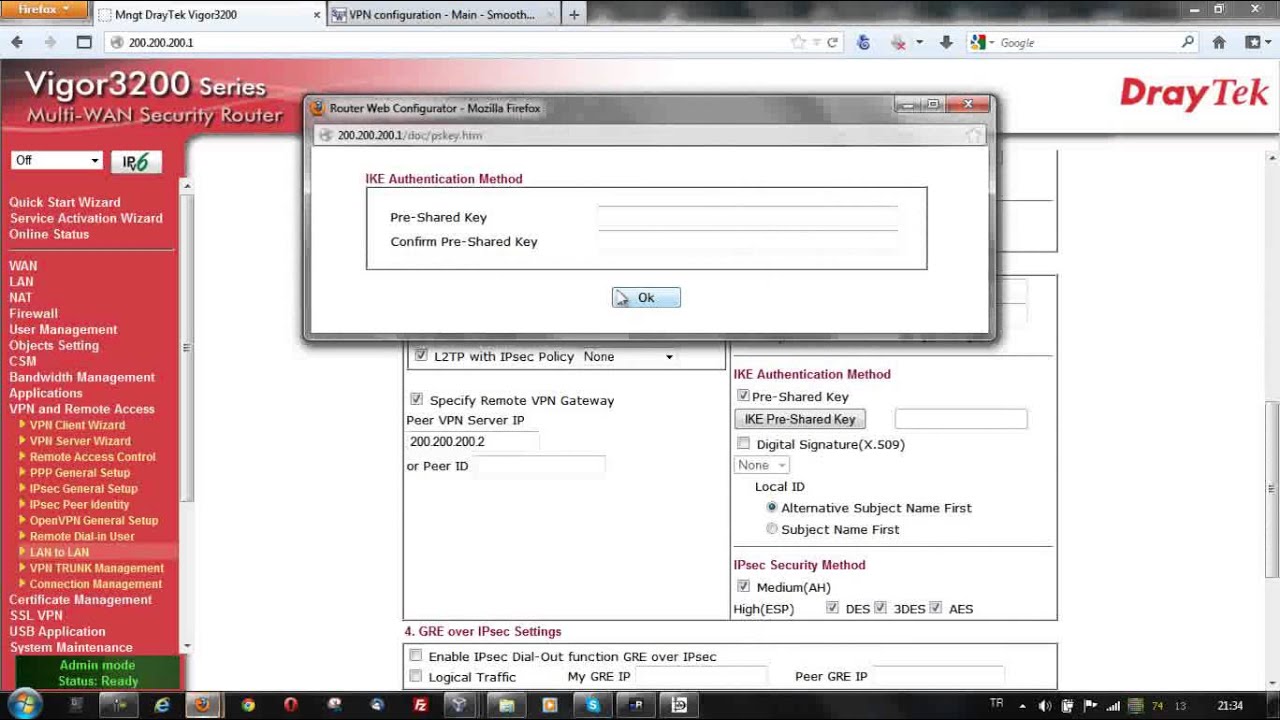Open the Firefox downloads arrow

pos(946,42)
